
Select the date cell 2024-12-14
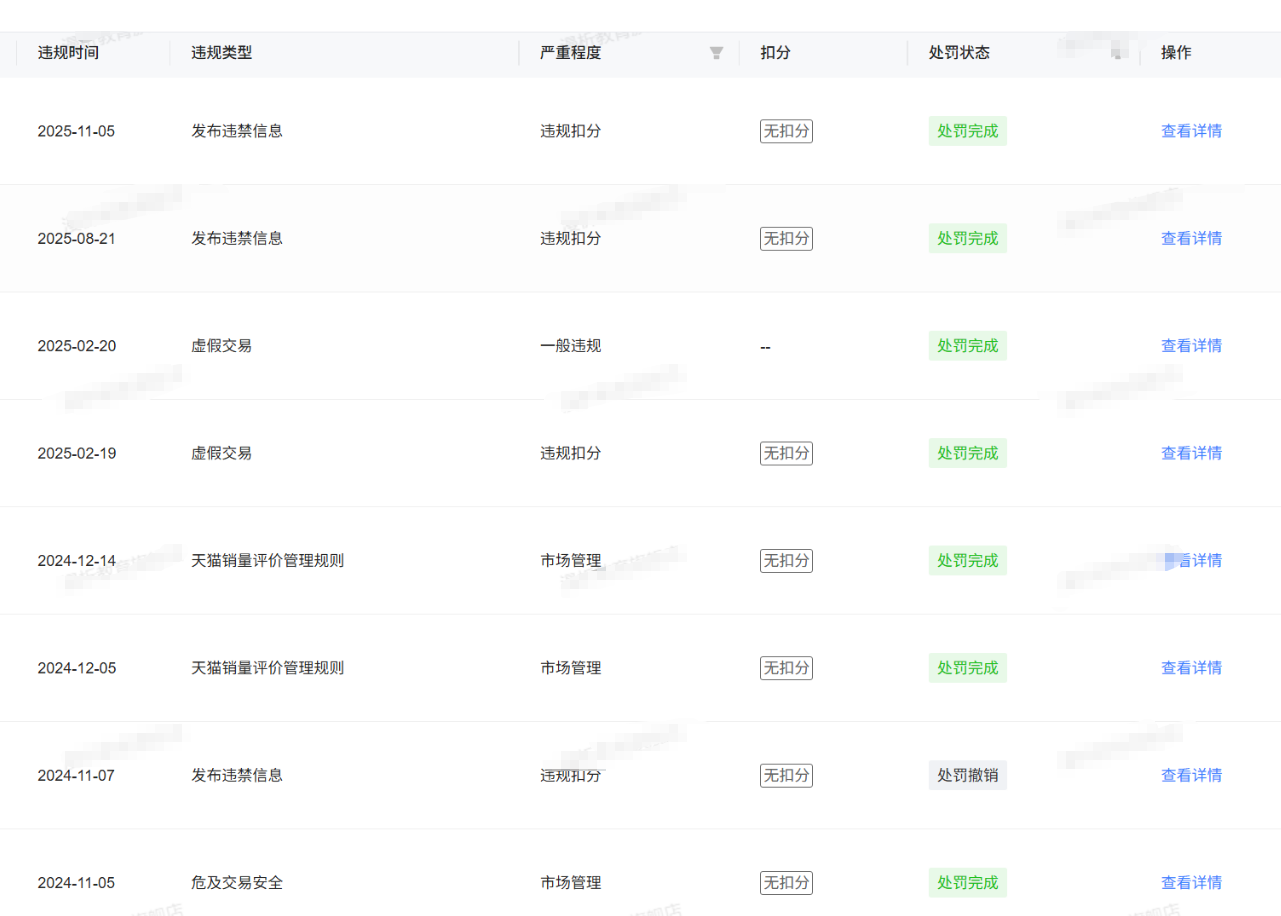(x=77, y=561)
